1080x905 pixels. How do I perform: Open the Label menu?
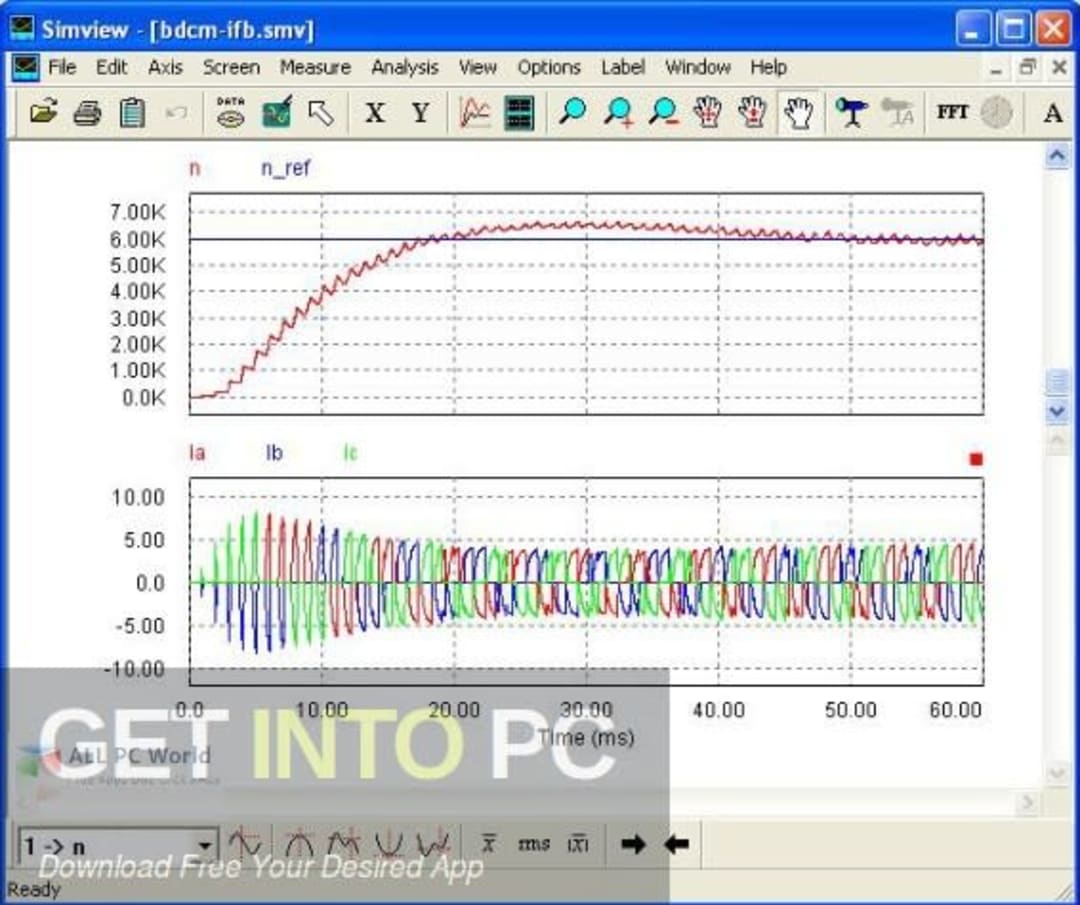click(x=623, y=67)
